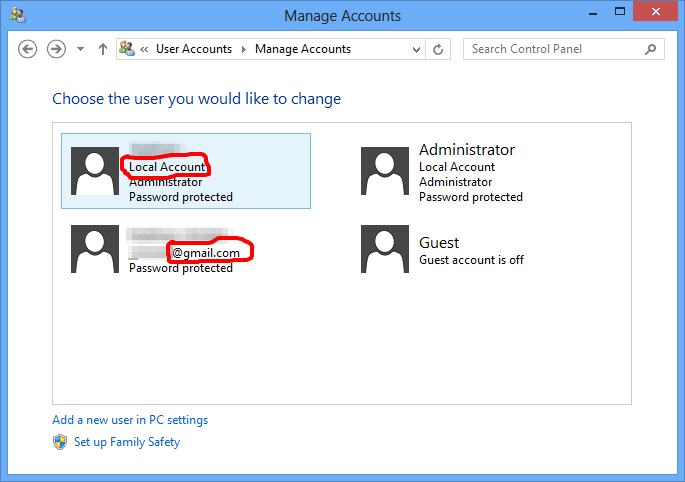The image size is (685, 482).
Task: Click the Forward navigation arrow
Action: click(x=56, y=49)
